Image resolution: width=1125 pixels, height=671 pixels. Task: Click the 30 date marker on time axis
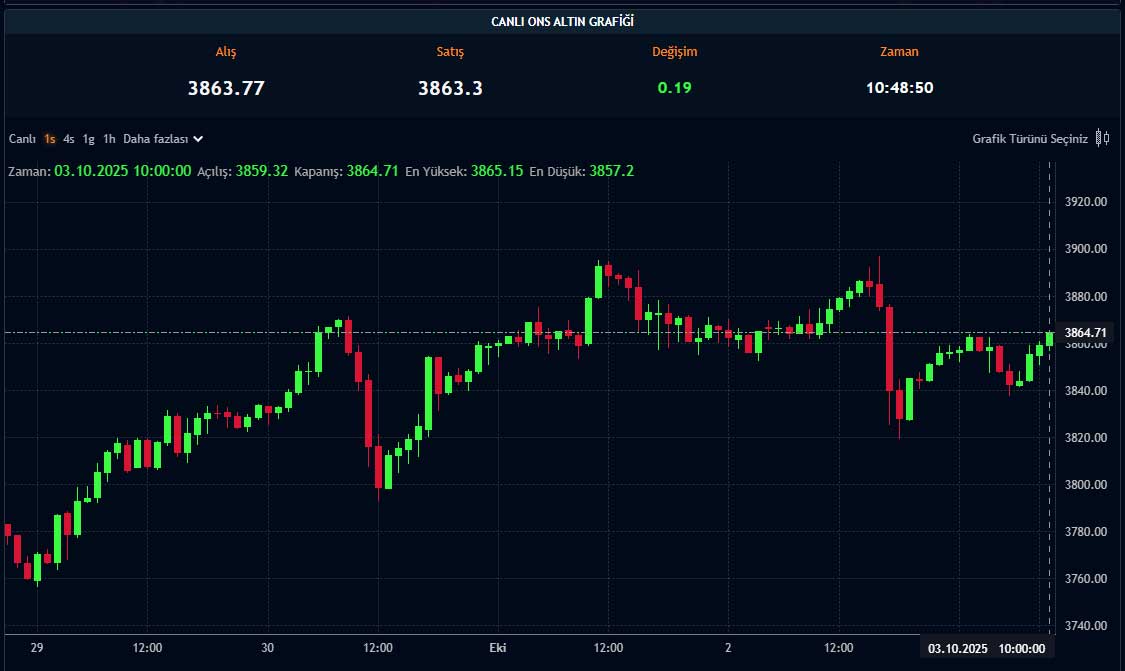pos(267,649)
